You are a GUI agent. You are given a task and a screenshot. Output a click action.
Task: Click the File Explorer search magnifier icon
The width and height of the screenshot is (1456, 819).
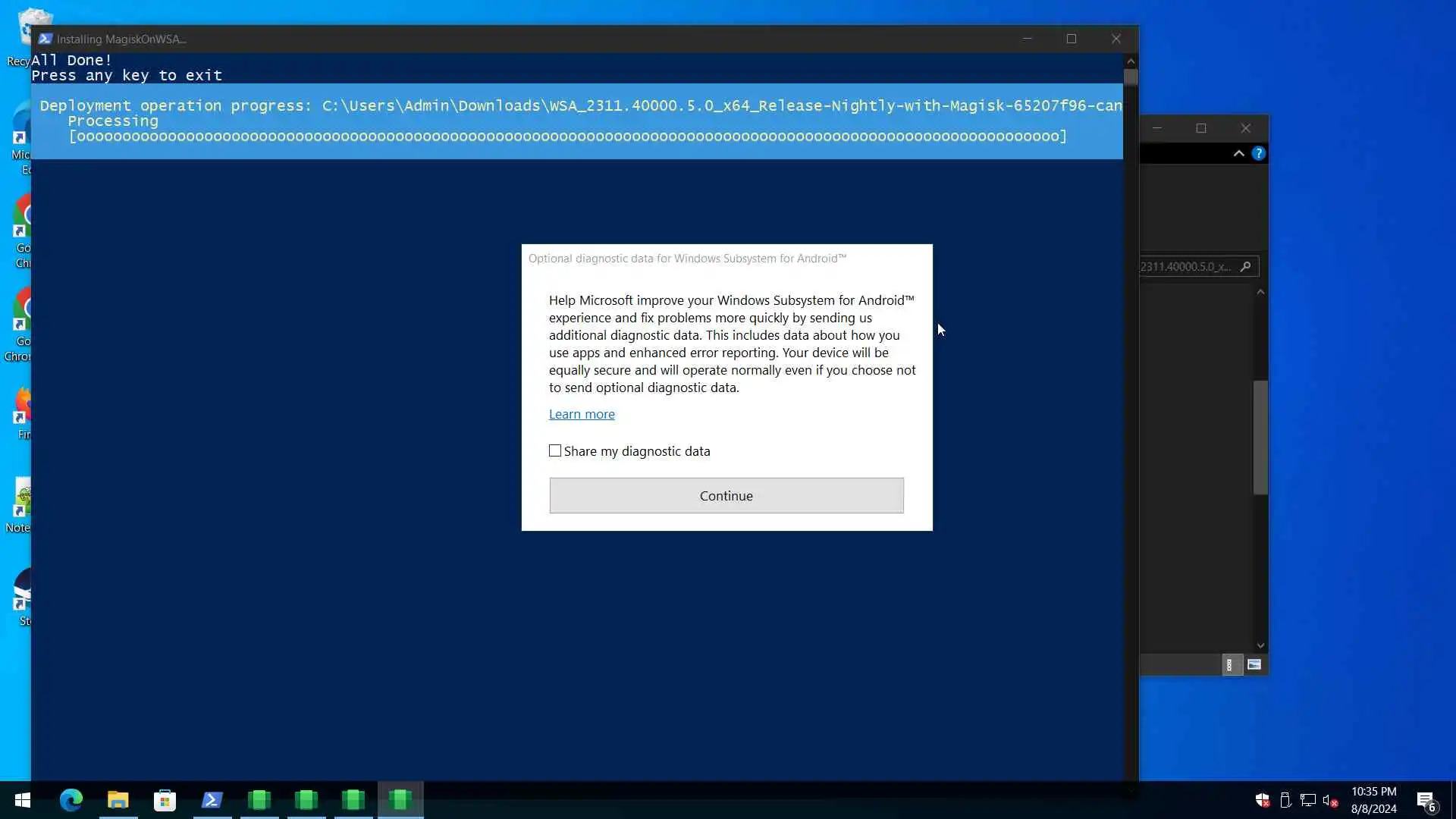click(1245, 266)
